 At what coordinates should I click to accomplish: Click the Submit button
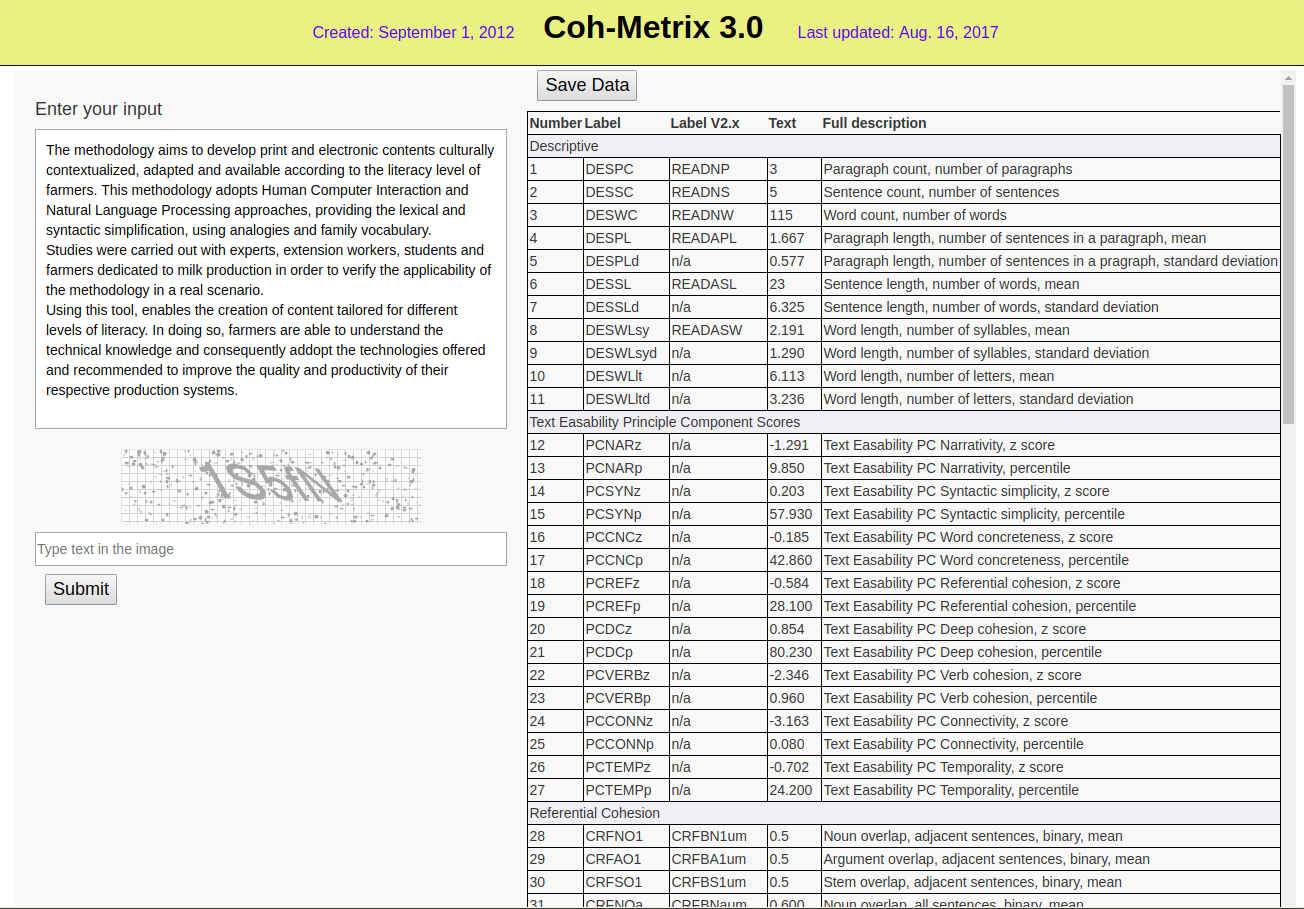(x=81, y=589)
